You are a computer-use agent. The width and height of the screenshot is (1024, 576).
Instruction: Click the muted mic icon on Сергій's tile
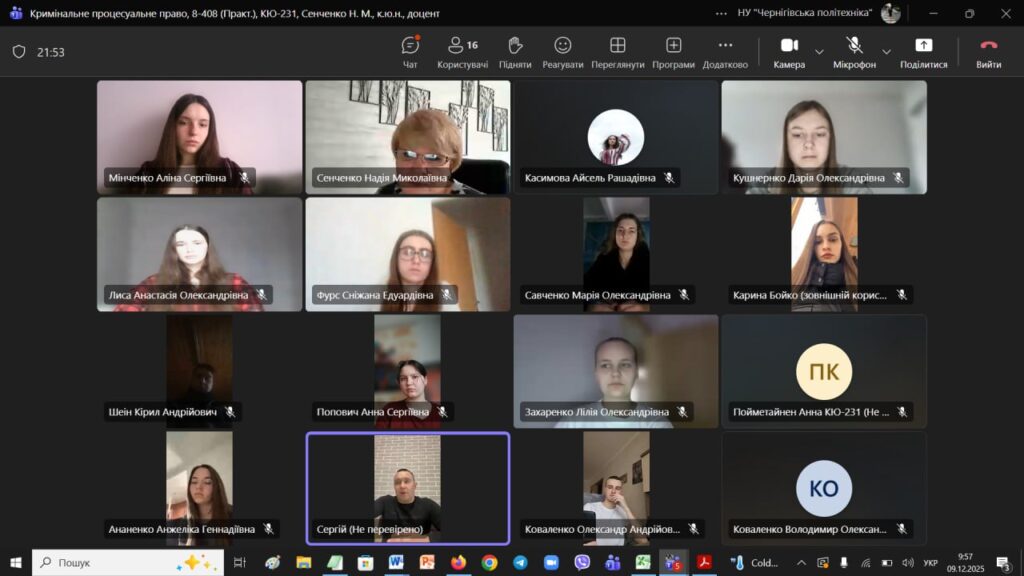pos(441,529)
